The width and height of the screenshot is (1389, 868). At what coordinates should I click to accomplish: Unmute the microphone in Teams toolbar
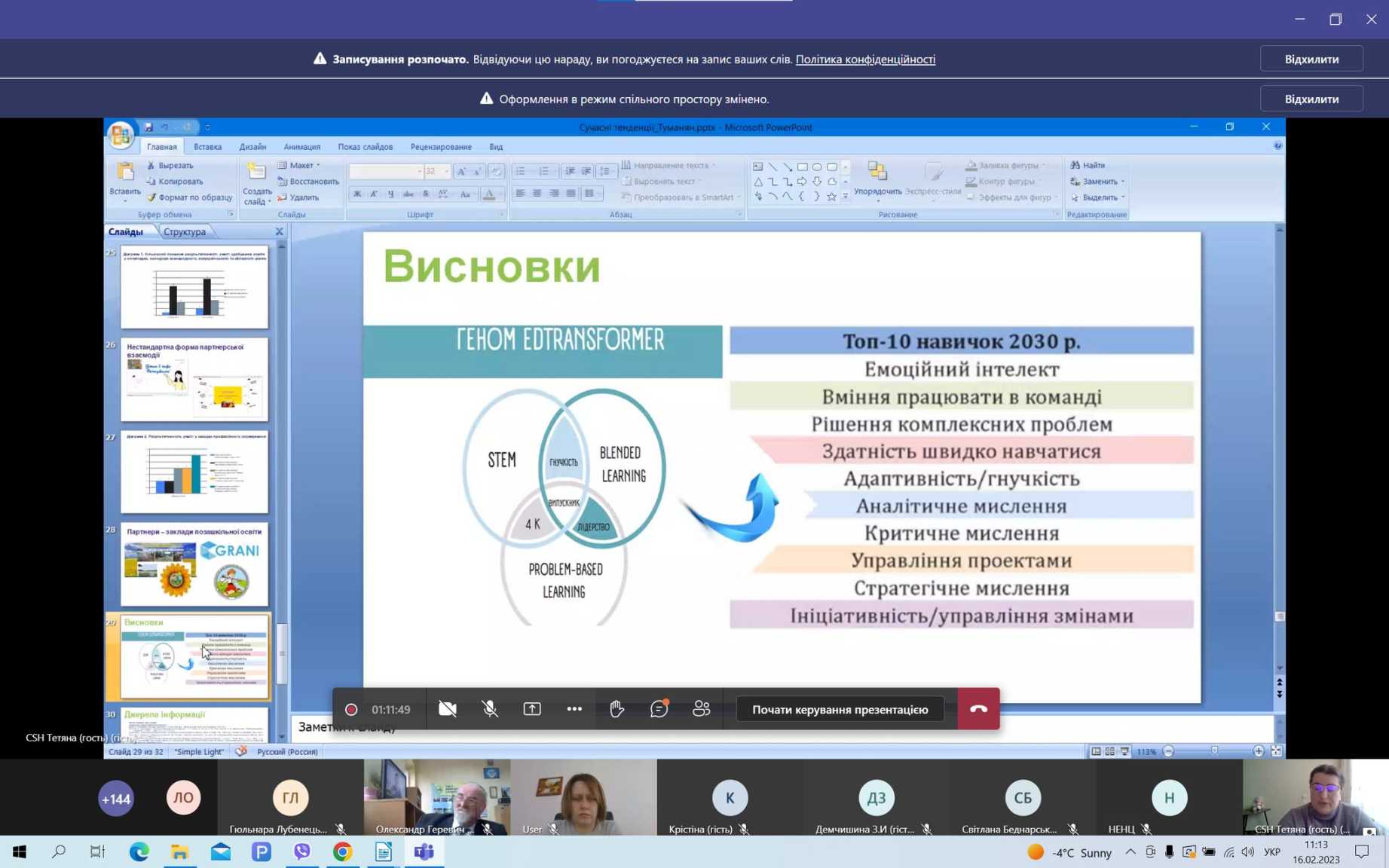click(x=490, y=709)
